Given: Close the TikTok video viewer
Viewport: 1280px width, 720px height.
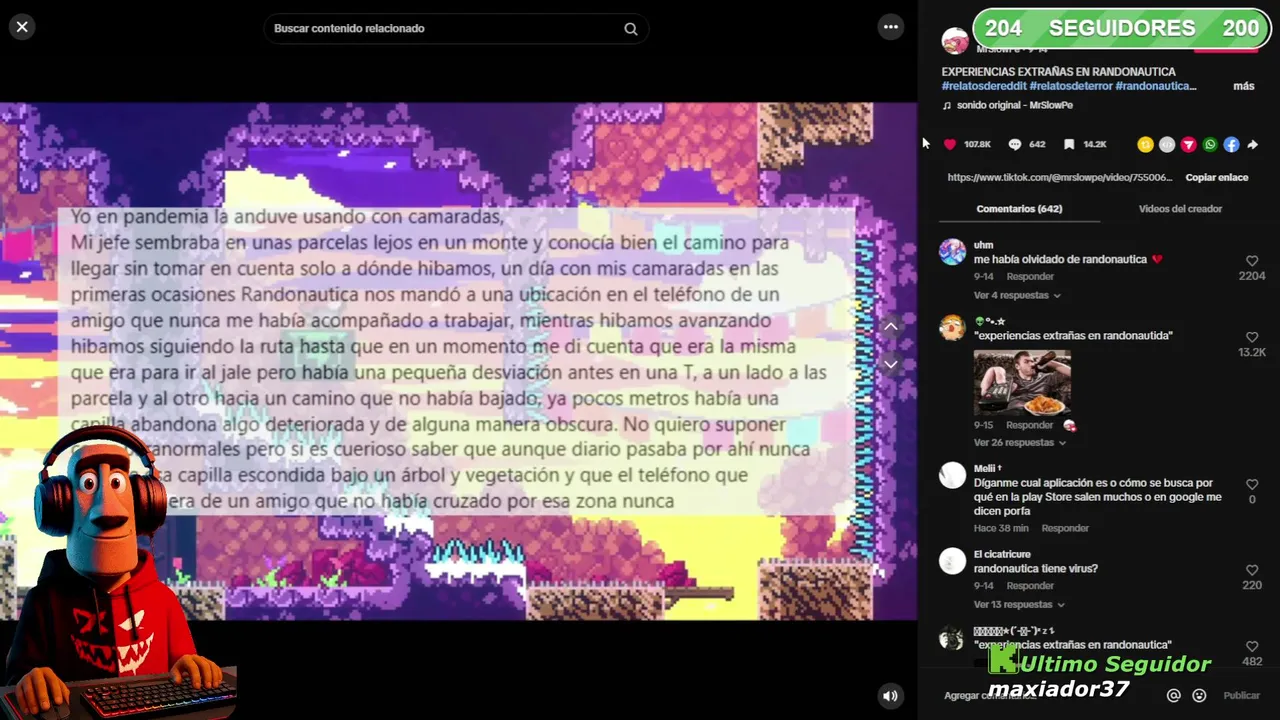Looking at the screenshot, I should click(x=22, y=28).
